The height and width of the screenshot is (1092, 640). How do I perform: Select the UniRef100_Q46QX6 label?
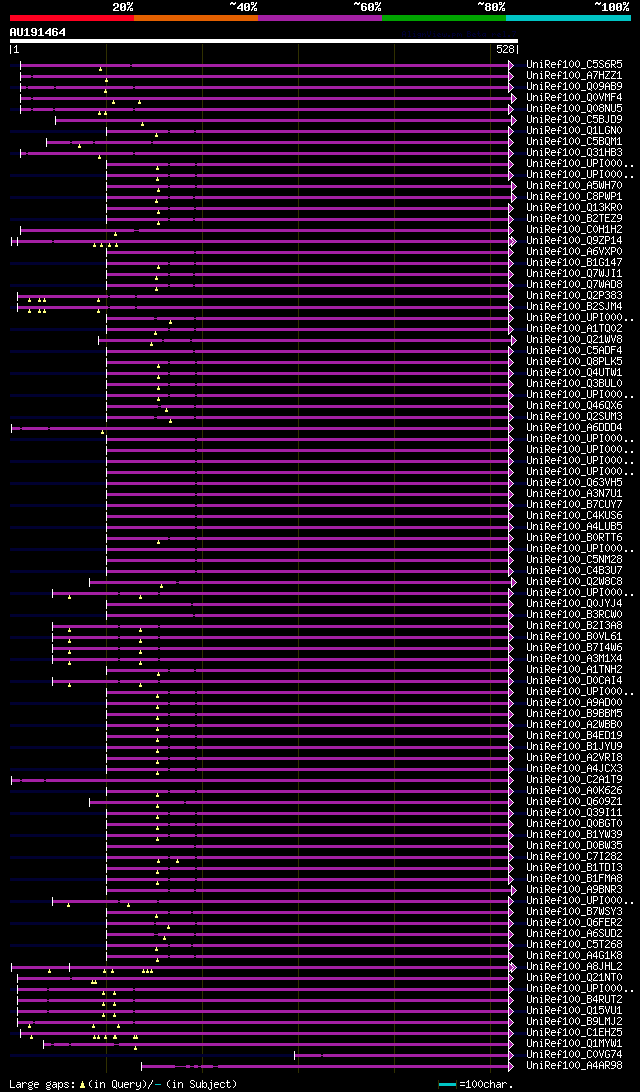tap(575, 405)
